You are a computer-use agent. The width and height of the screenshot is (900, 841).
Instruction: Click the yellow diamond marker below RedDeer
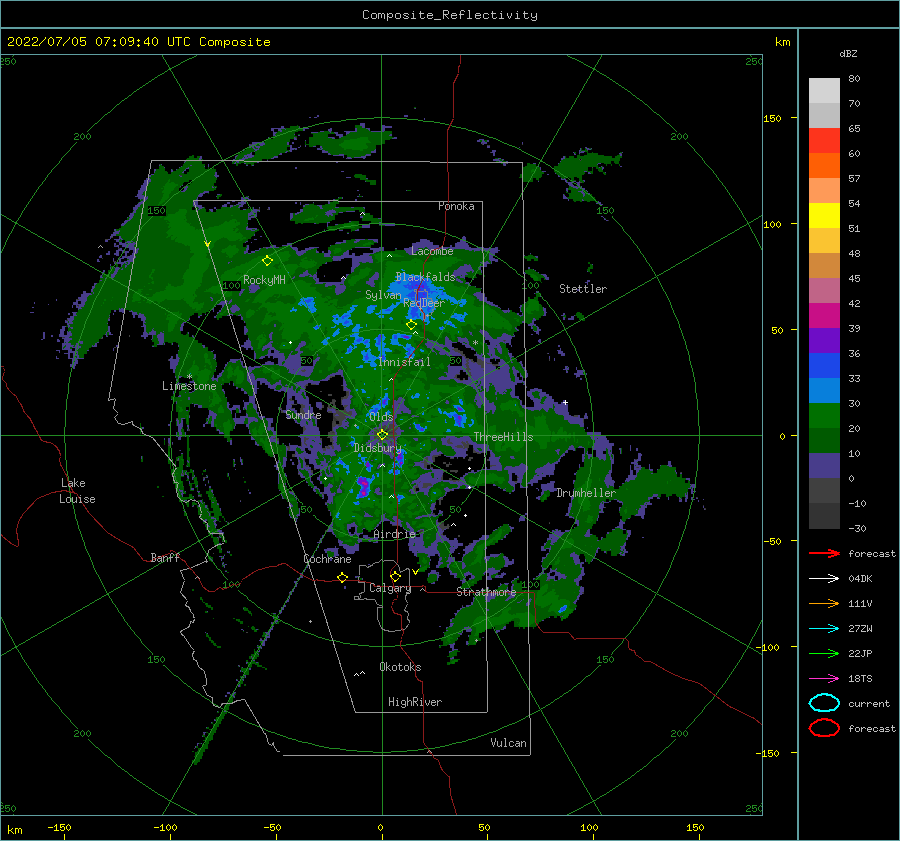(411, 325)
